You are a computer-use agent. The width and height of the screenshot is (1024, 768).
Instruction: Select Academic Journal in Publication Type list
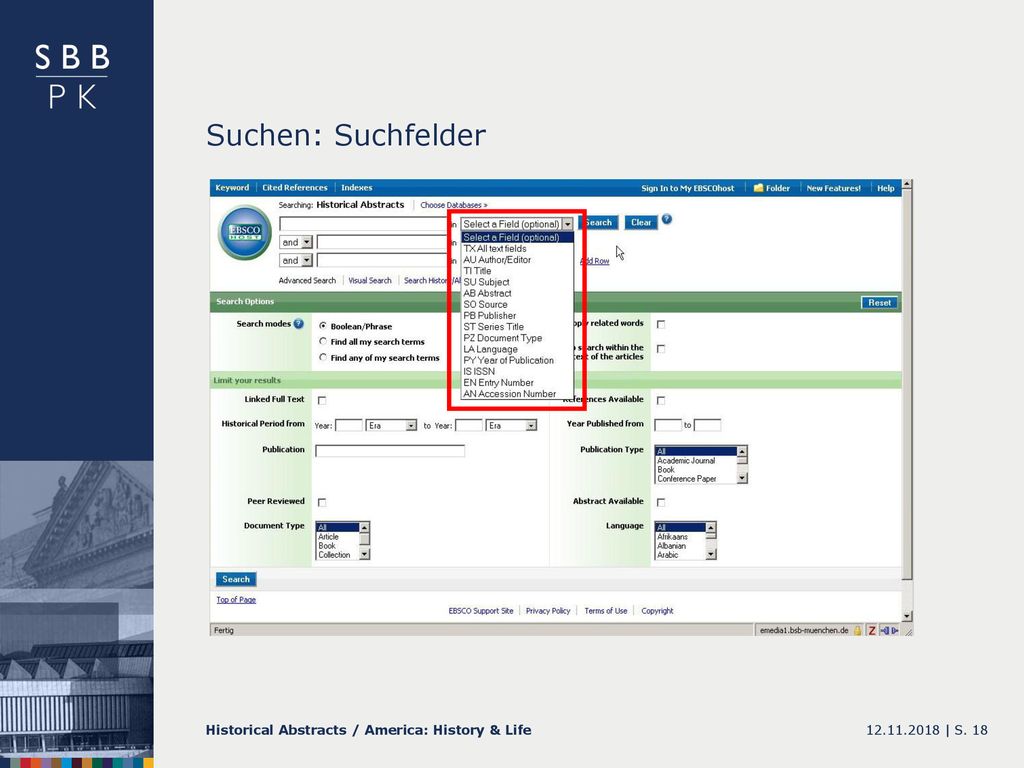tap(696, 460)
